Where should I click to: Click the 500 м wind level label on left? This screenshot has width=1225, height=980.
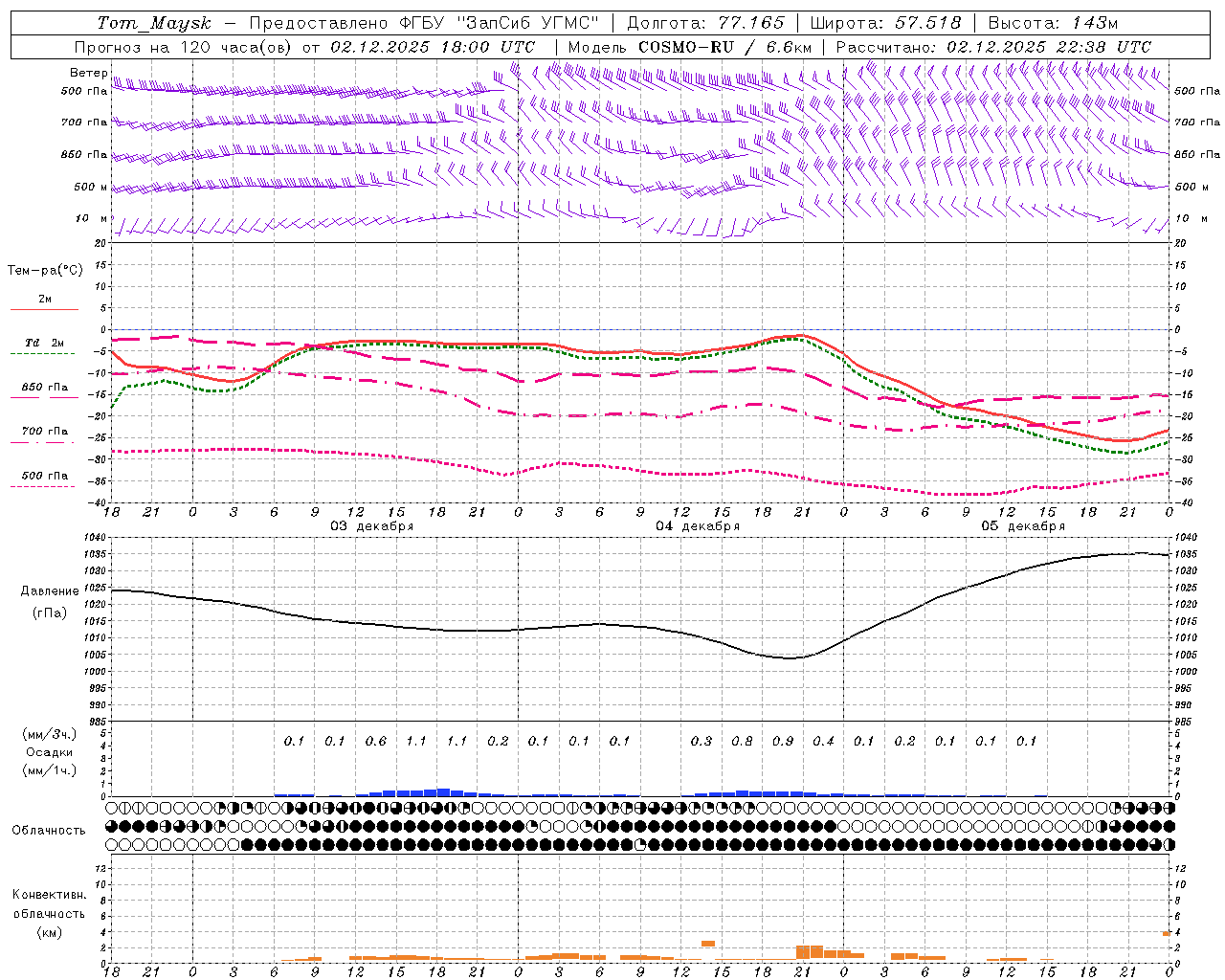[90, 187]
